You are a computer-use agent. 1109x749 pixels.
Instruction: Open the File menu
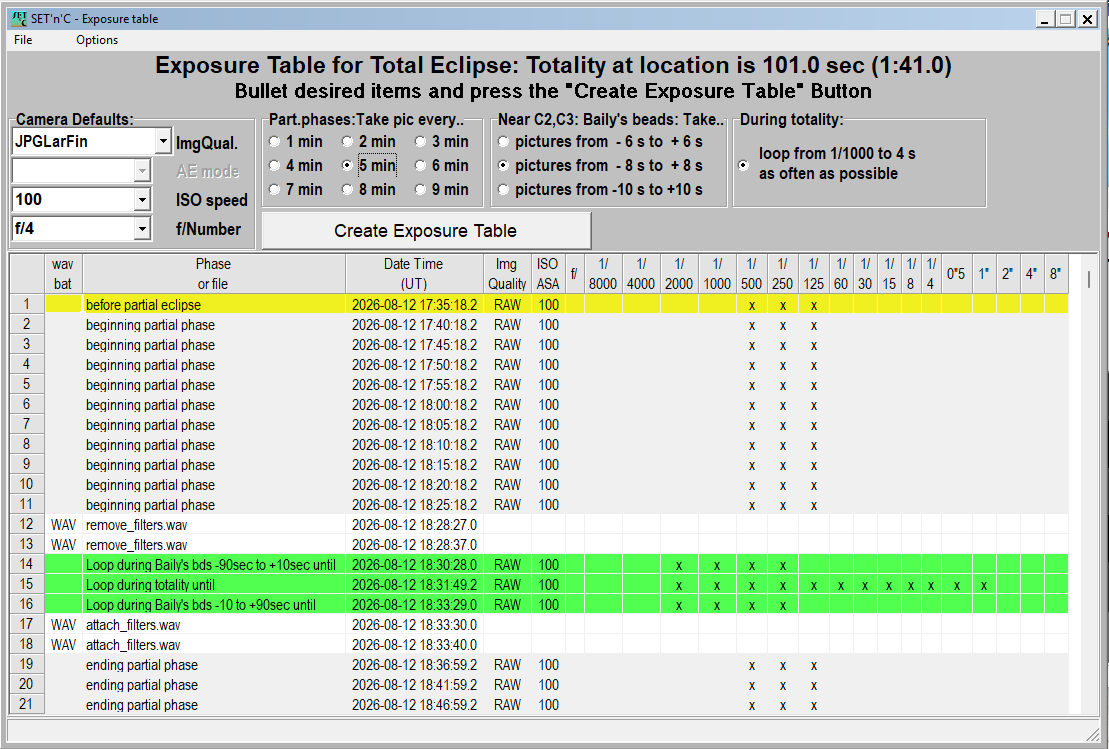23,40
